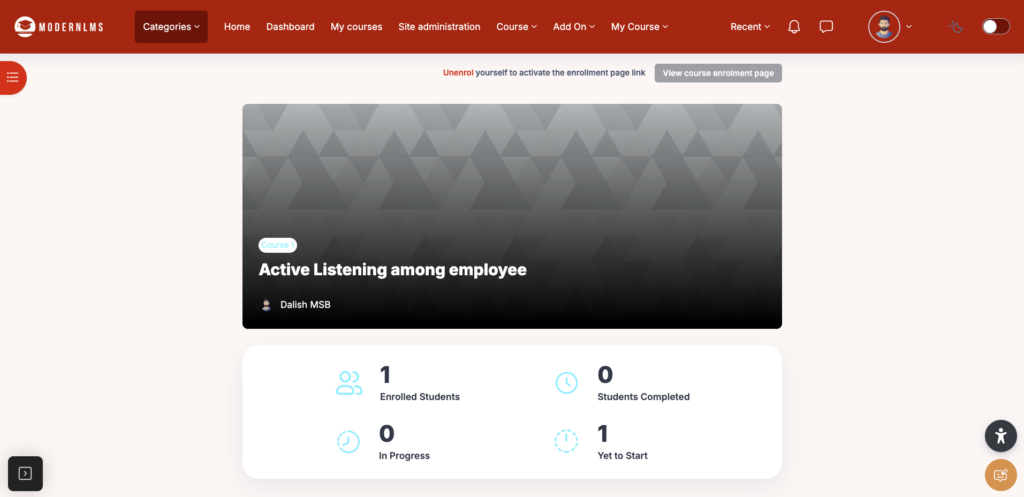Open My courses
Viewport: 1024px width, 497px height.
(357, 27)
